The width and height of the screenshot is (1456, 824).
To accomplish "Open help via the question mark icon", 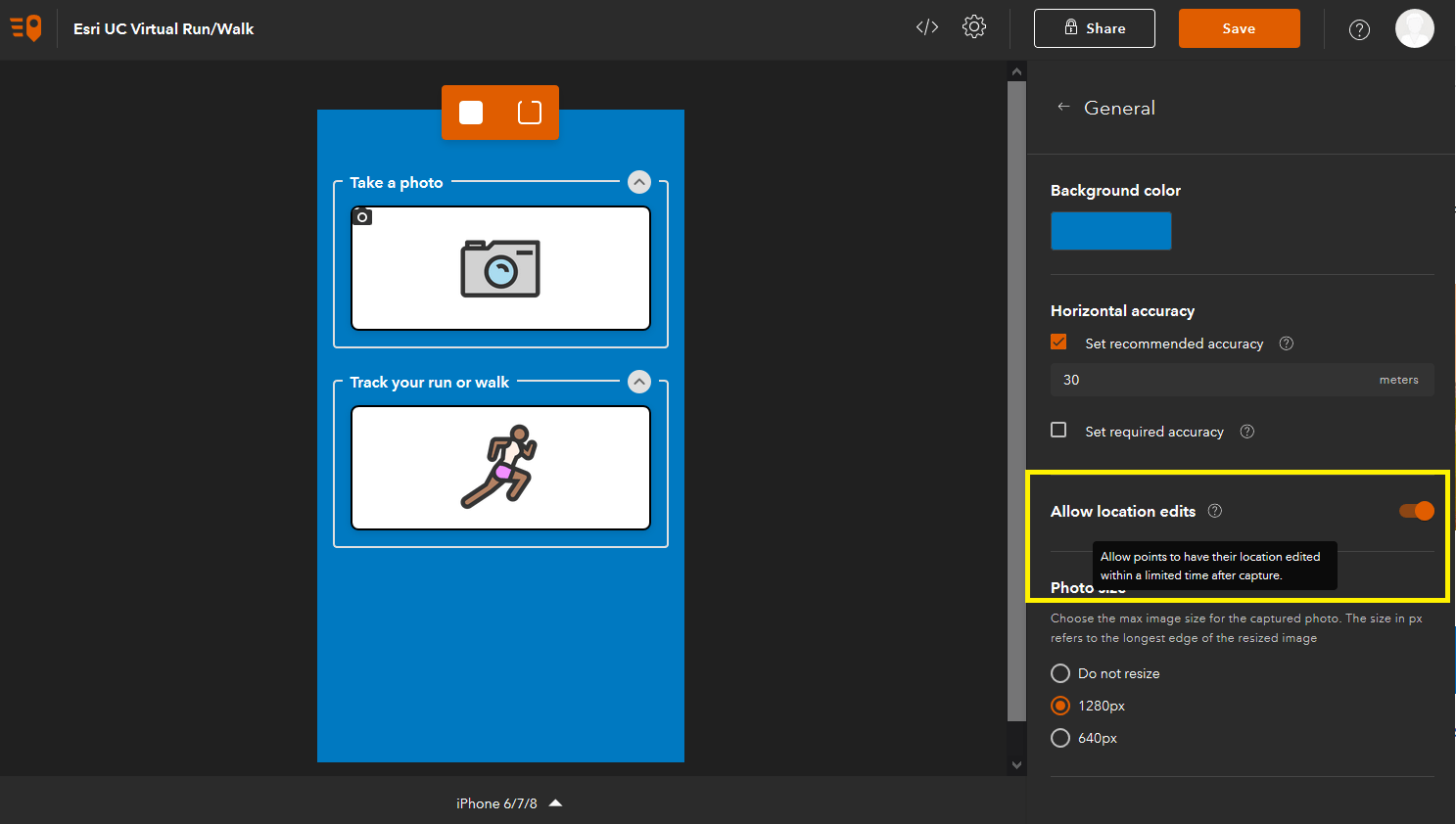I will 1359,28.
